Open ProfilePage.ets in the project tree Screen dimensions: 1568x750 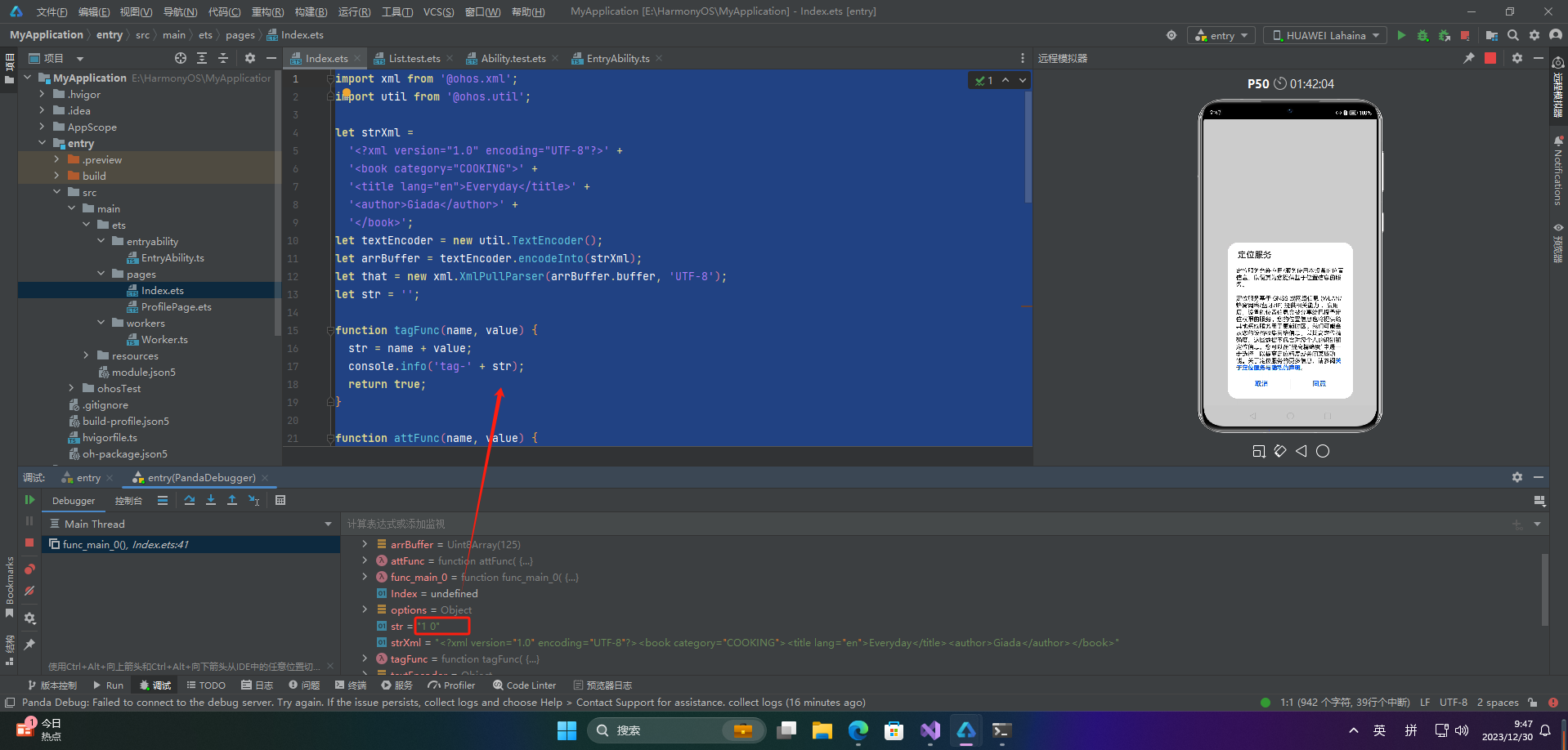[x=176, y=306]
